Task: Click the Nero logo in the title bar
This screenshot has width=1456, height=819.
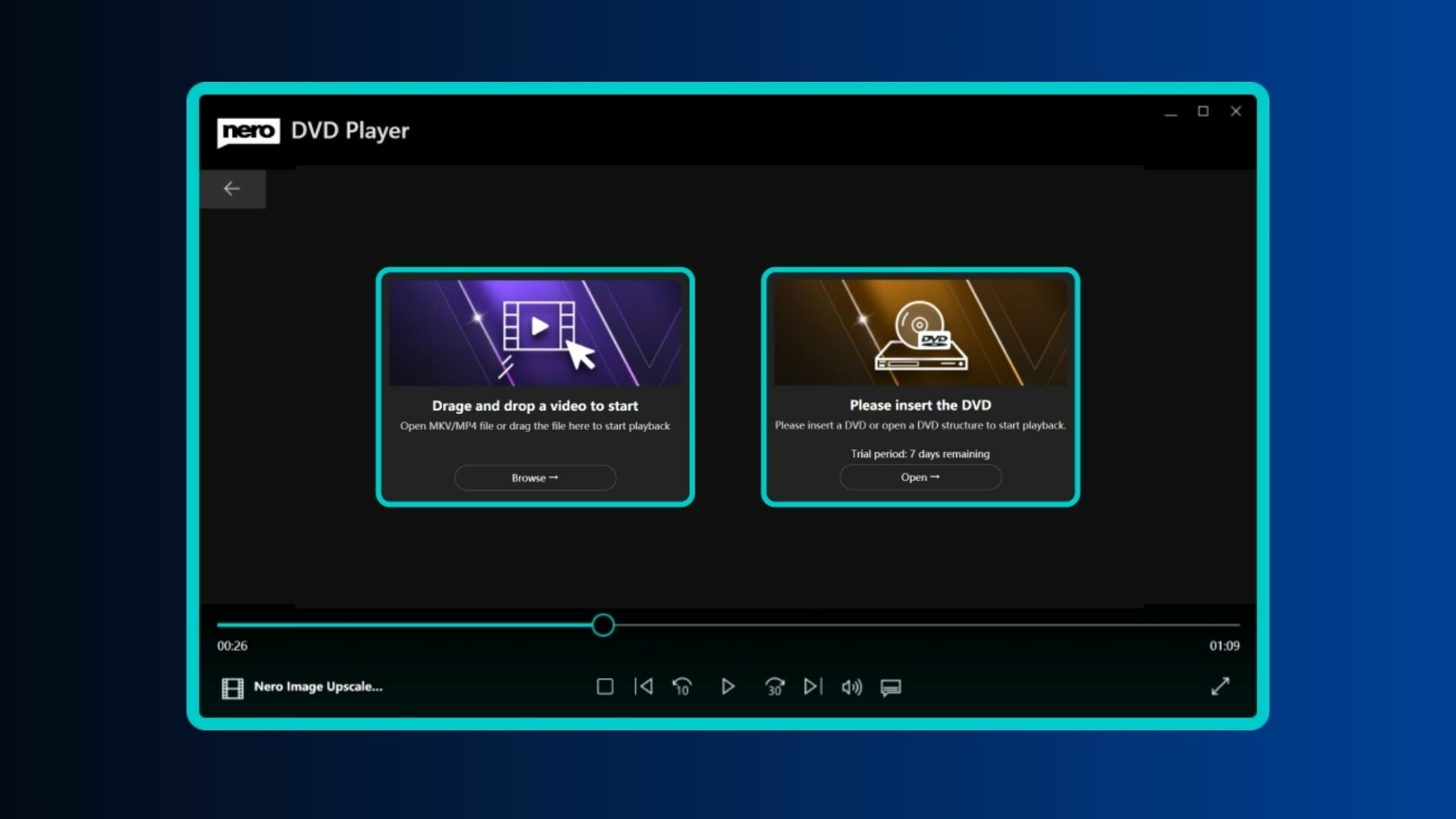Action: point(246,130)
